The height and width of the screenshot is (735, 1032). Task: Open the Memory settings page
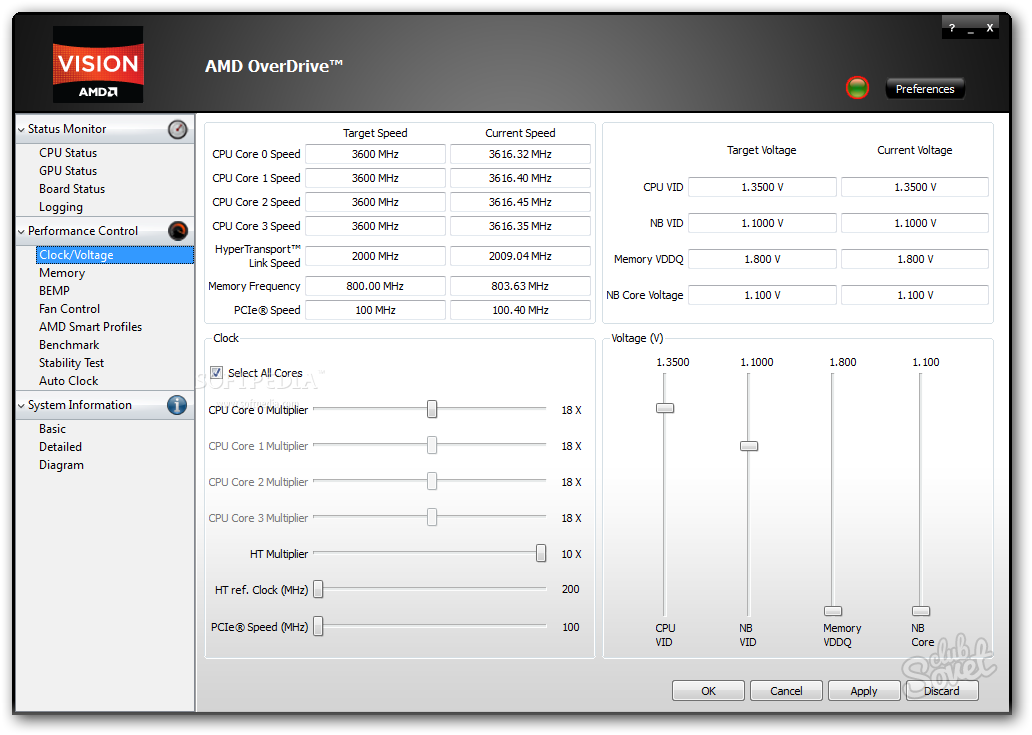point(62,273)
